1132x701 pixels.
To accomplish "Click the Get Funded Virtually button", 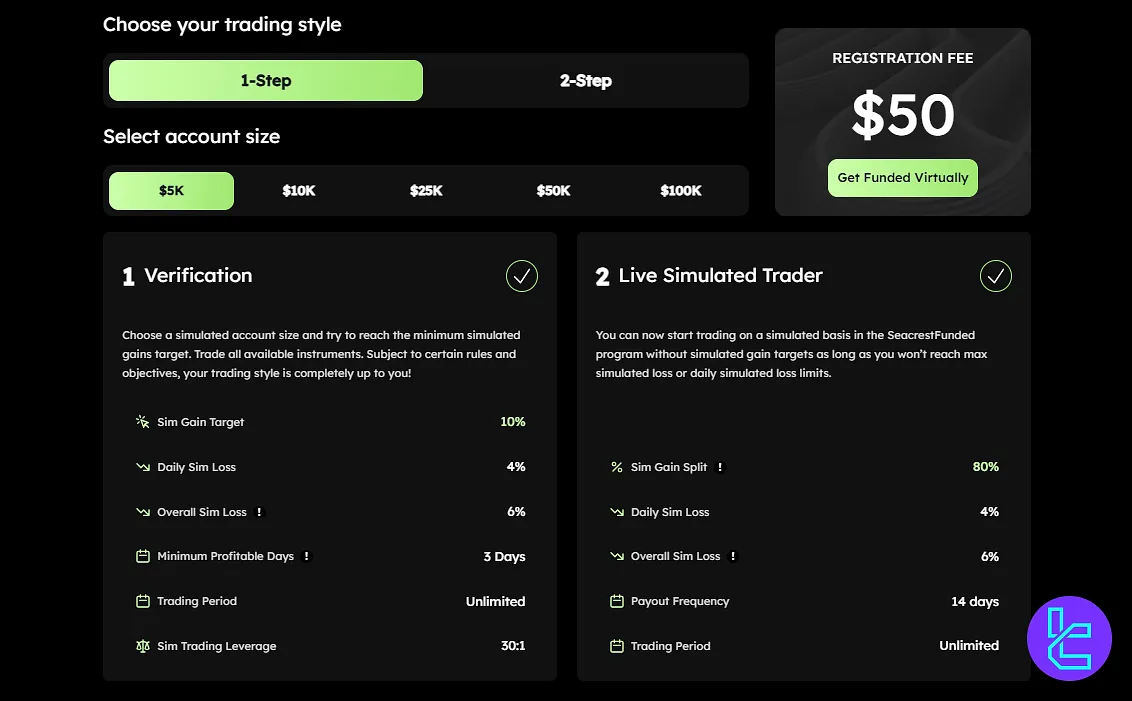I will click(902, 178).
